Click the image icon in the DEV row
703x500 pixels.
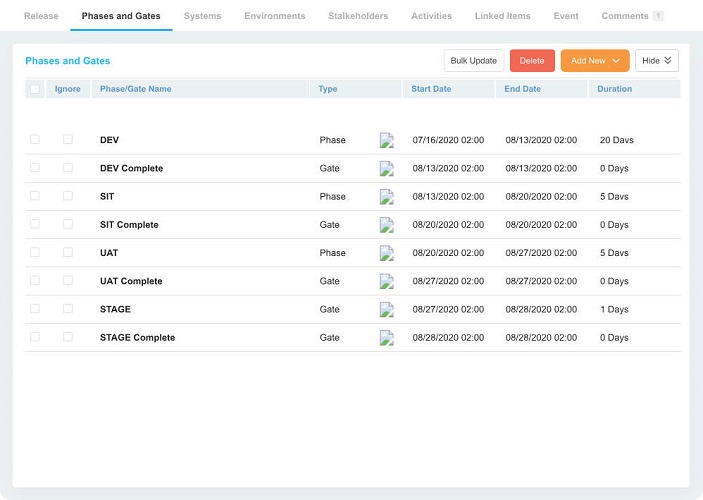(386, 140)
